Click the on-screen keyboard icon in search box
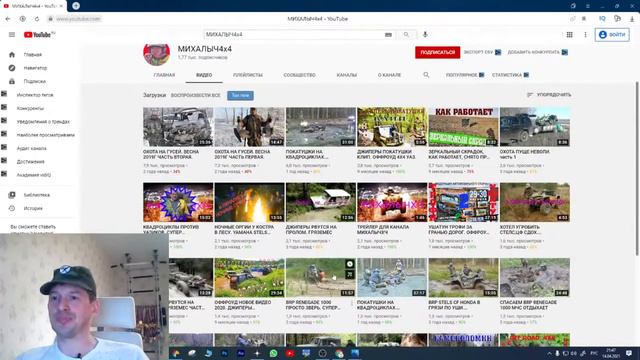 pos(388,35)
